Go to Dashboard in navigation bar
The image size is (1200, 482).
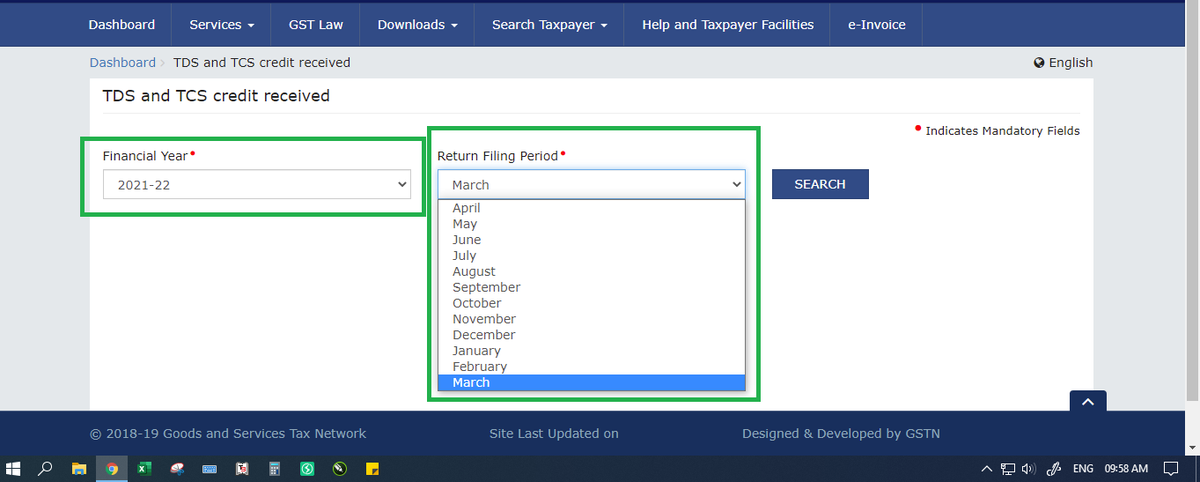[122, 24]
